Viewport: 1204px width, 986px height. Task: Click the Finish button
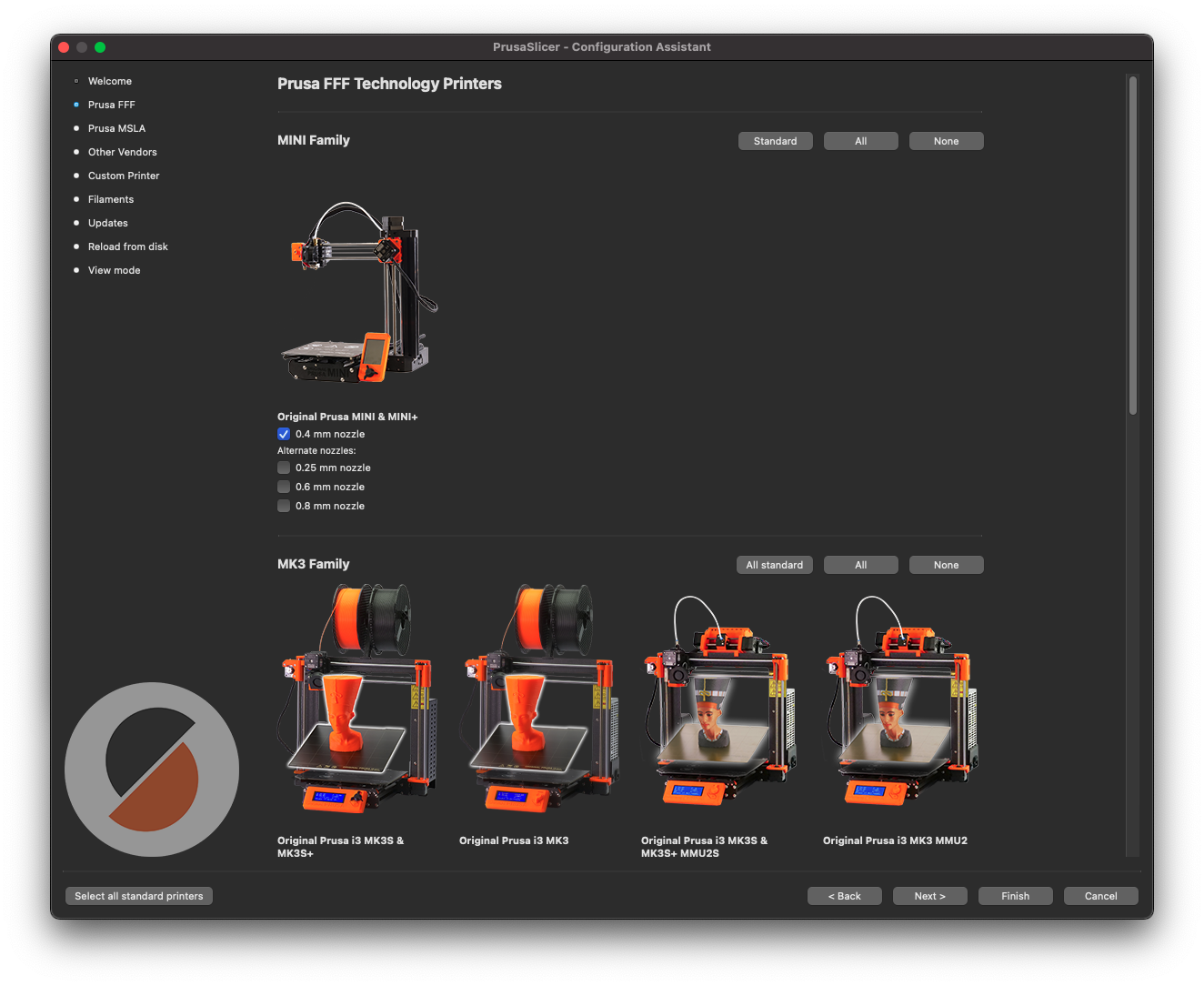(x=1016, y=896)
